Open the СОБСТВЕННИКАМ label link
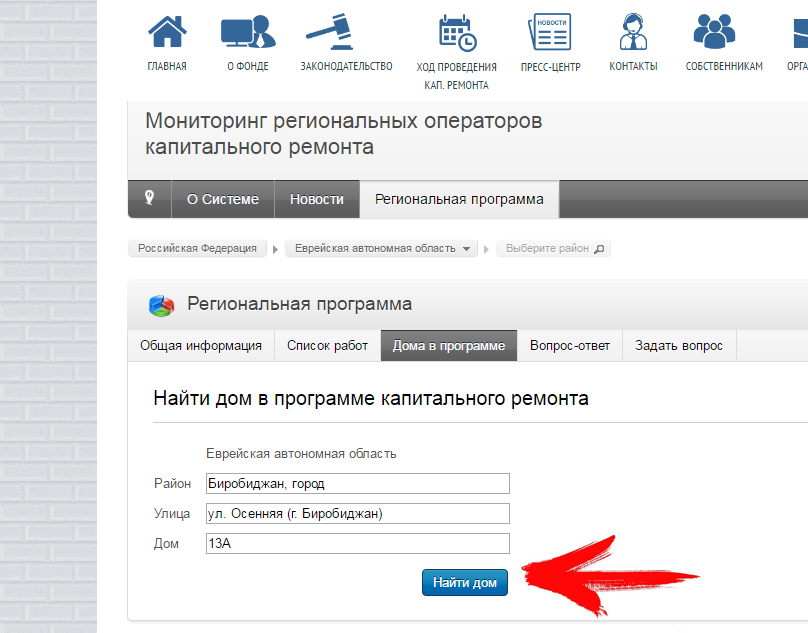 pyautogui.click(x=724, y=66)
